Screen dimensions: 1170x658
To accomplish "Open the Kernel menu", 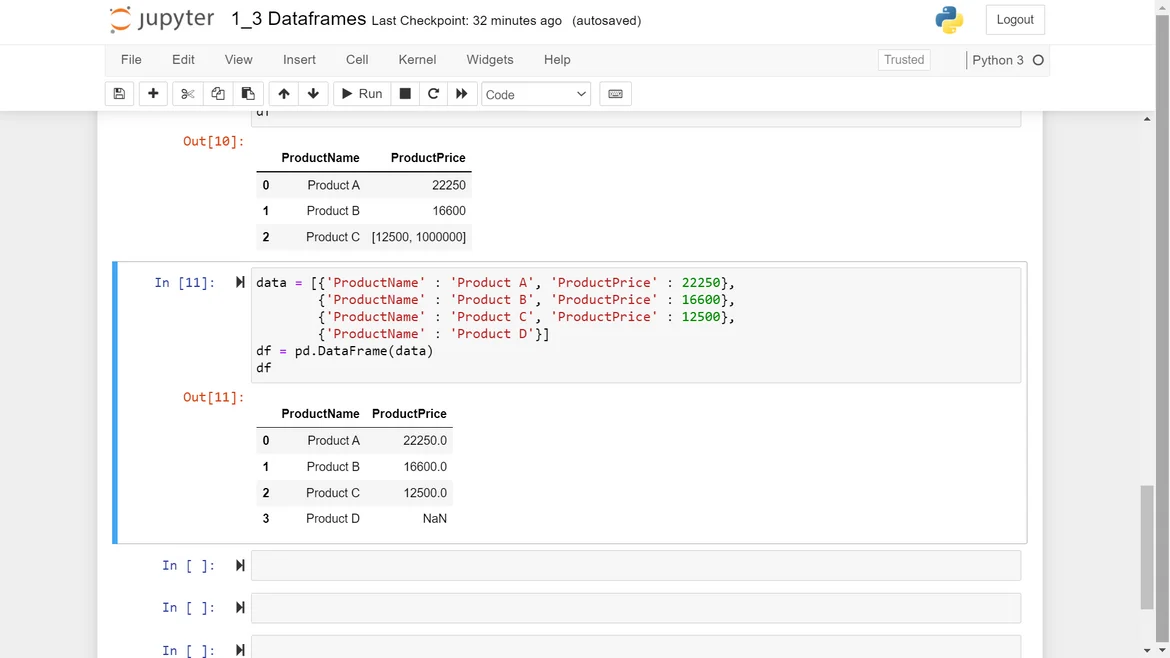I will (417, 60).
